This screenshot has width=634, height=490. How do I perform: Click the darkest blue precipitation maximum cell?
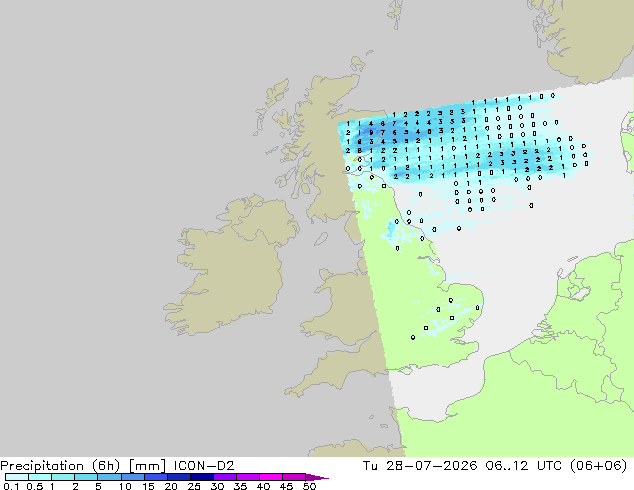click(x=370, y=132)
